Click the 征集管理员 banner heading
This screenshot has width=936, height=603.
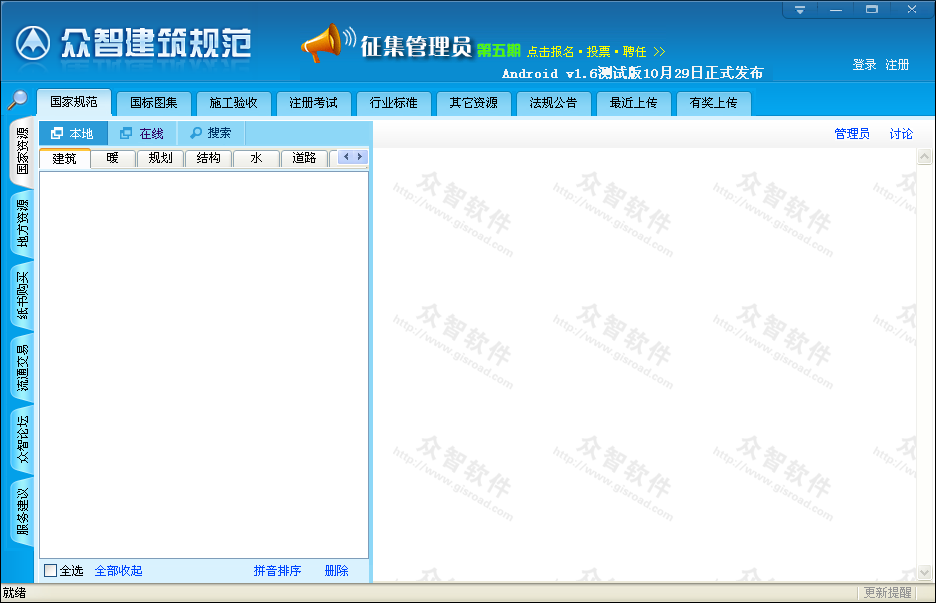pyautogui.click(x=416, y=47)
